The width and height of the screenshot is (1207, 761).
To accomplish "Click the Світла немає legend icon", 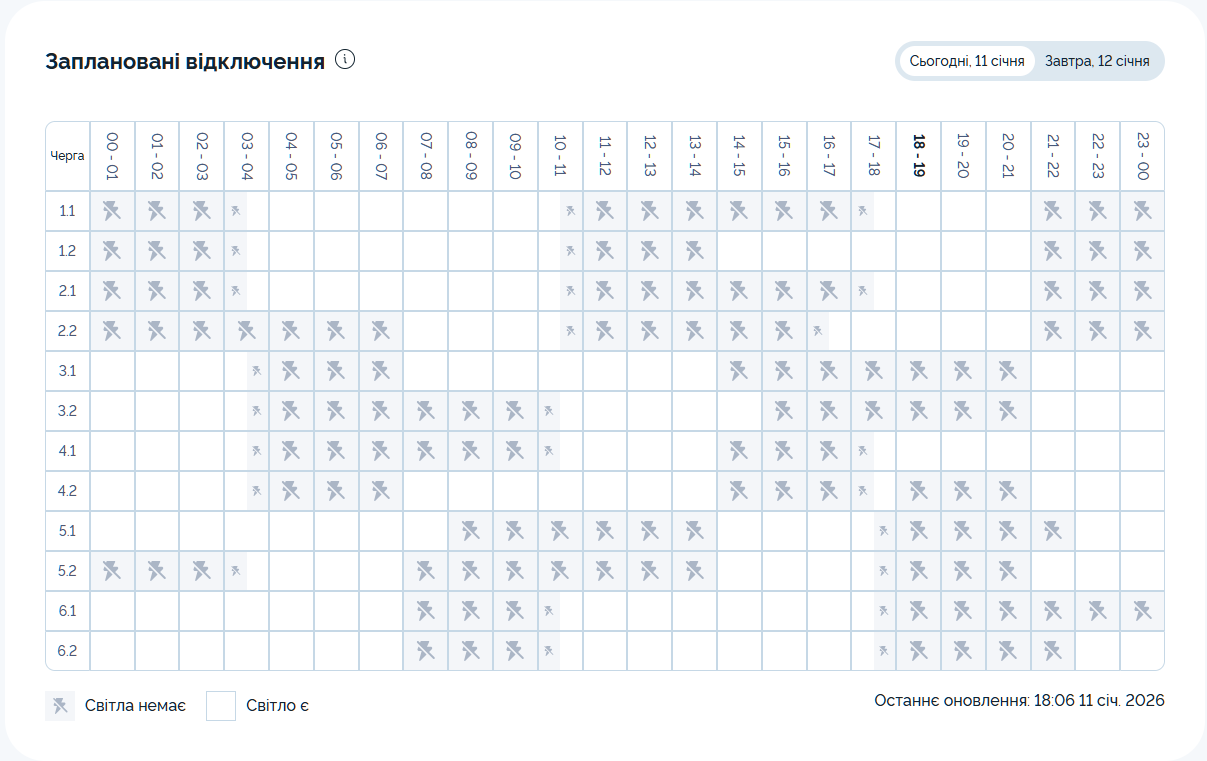I will tap(60, 706).
